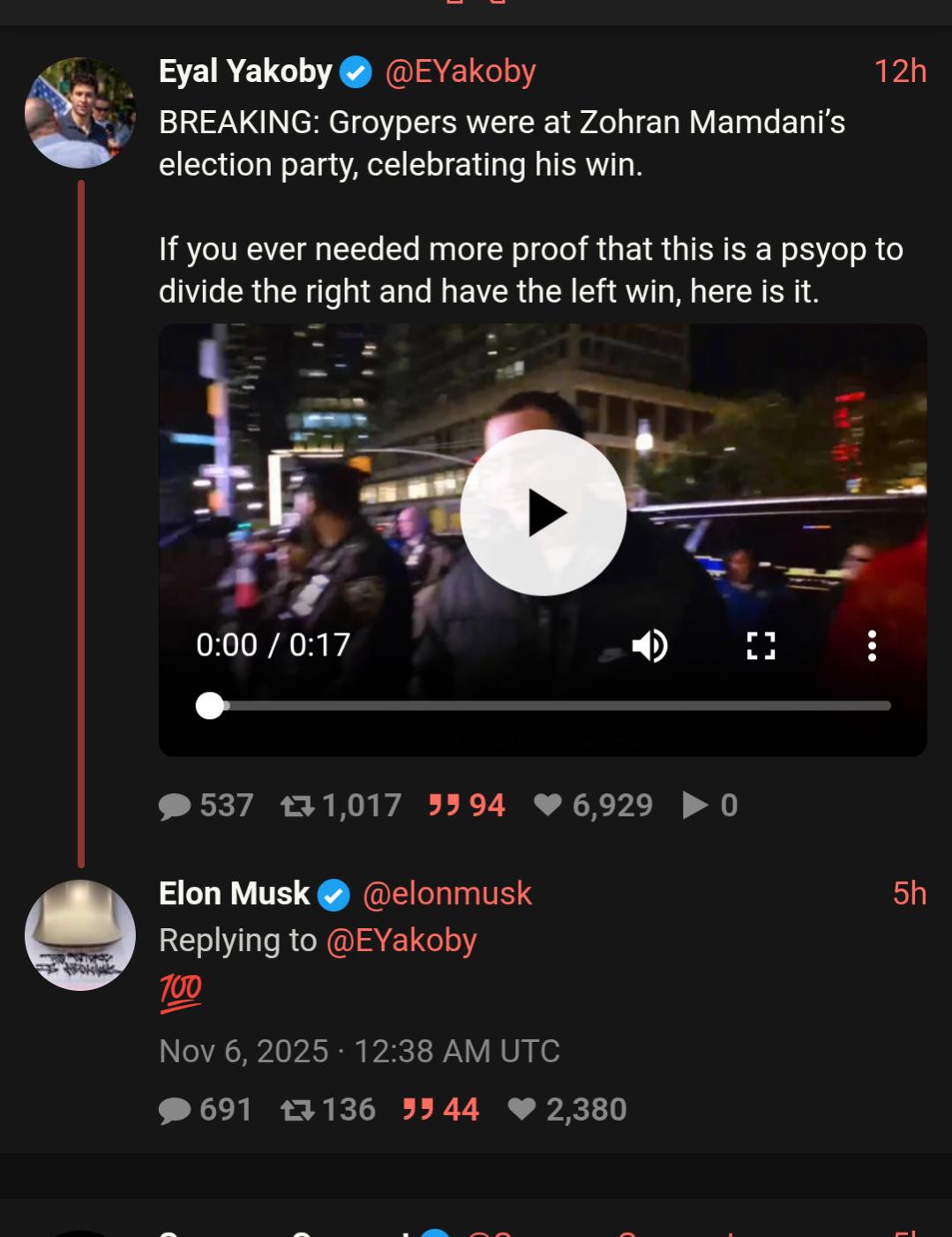Open Eyal Yakoby's profile avatar

(80, 113)
